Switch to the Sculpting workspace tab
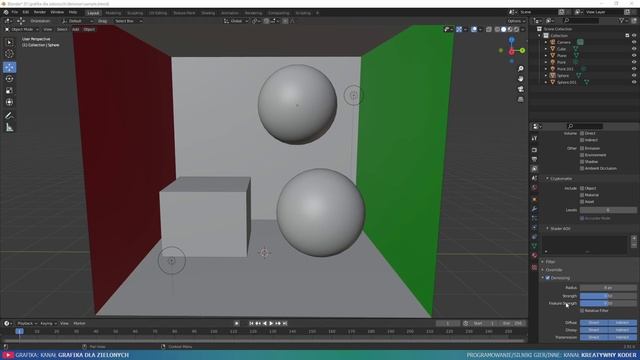This screenshot has height=360, width=640. coord(135,13)
